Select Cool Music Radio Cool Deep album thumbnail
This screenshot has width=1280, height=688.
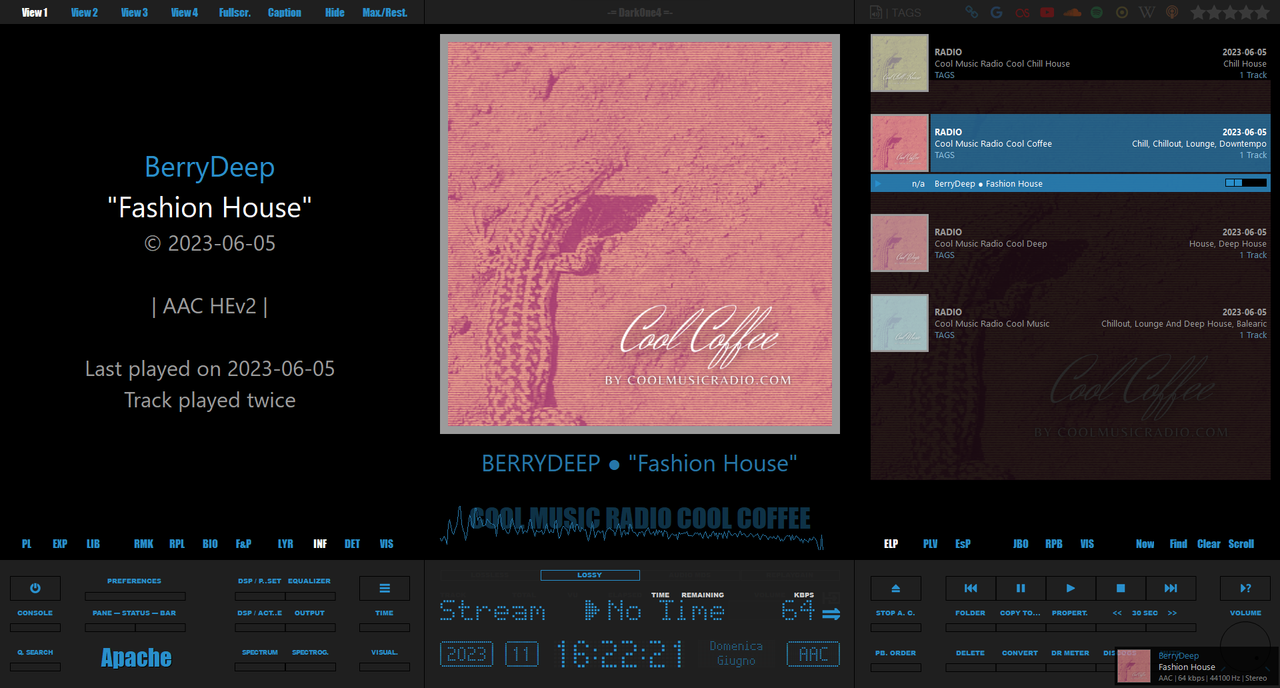pyautogui.click(x=899, y=243)
